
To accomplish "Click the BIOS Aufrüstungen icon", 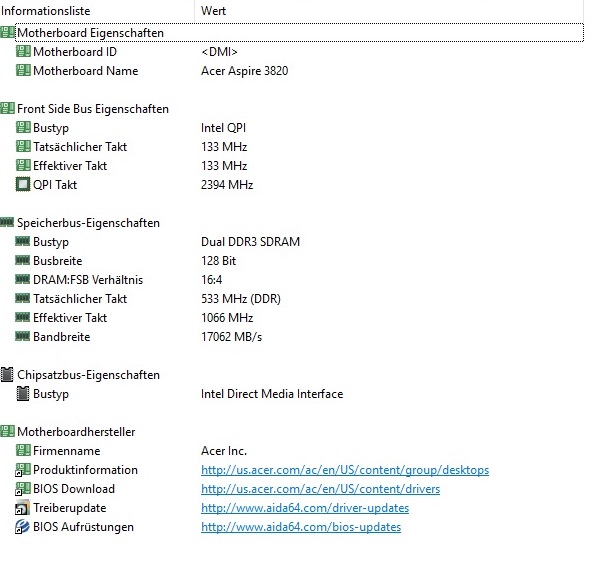I will (22, 527).
